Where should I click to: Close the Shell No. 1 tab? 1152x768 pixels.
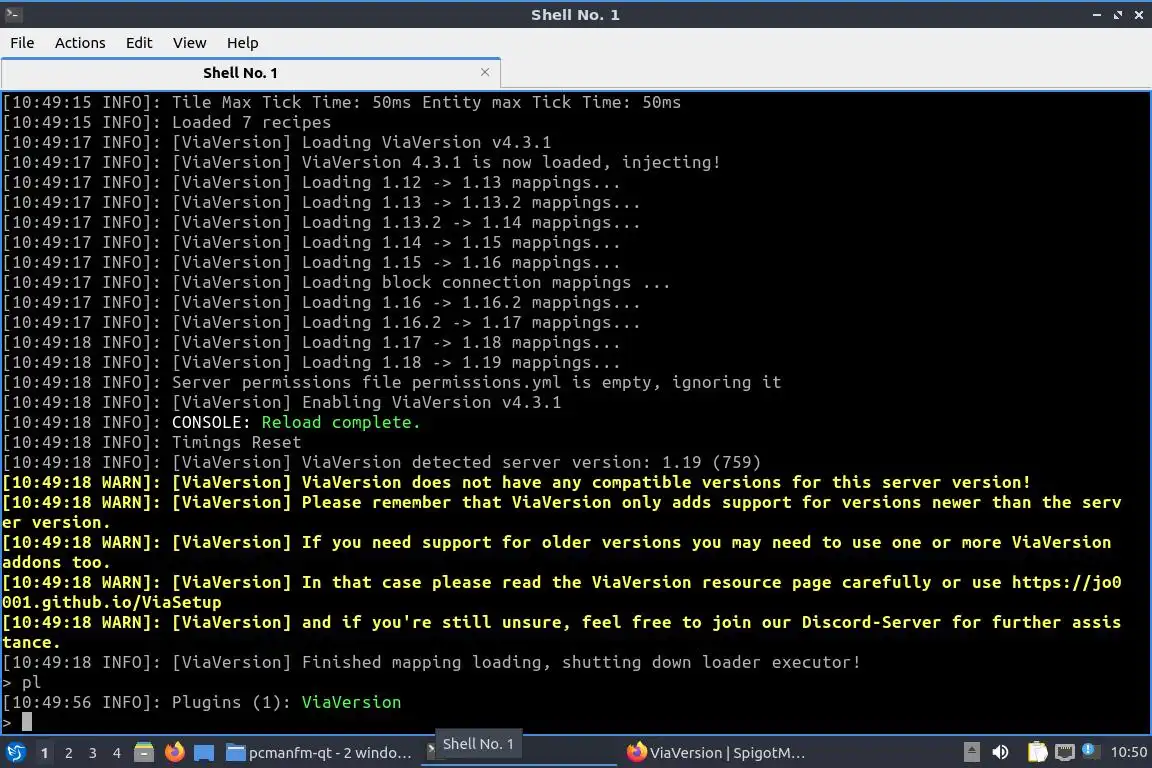pos(485,72)
